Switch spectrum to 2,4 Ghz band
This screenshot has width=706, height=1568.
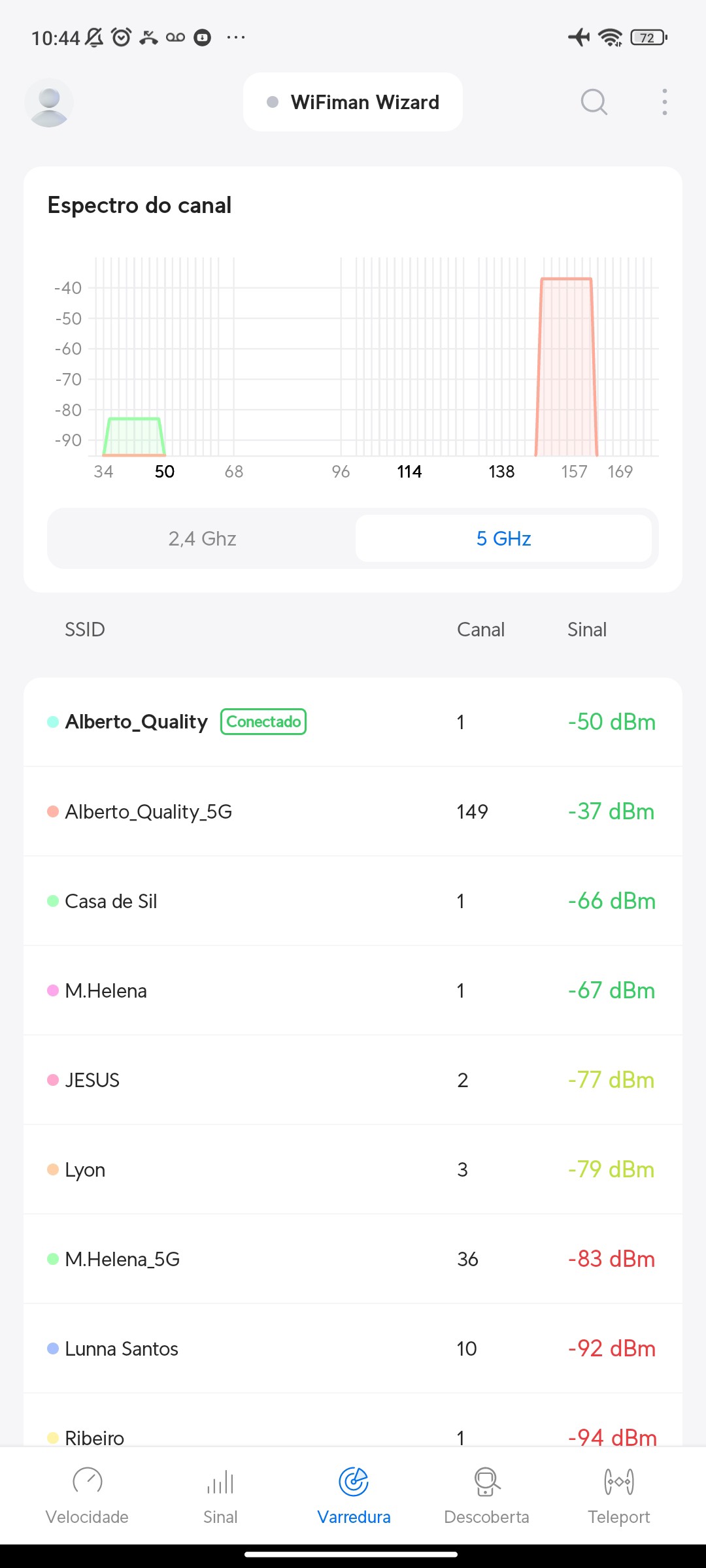(202, 538)
